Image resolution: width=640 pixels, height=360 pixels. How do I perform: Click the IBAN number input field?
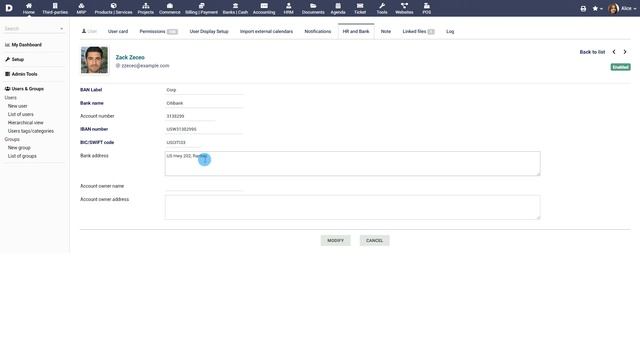point(204,129)
